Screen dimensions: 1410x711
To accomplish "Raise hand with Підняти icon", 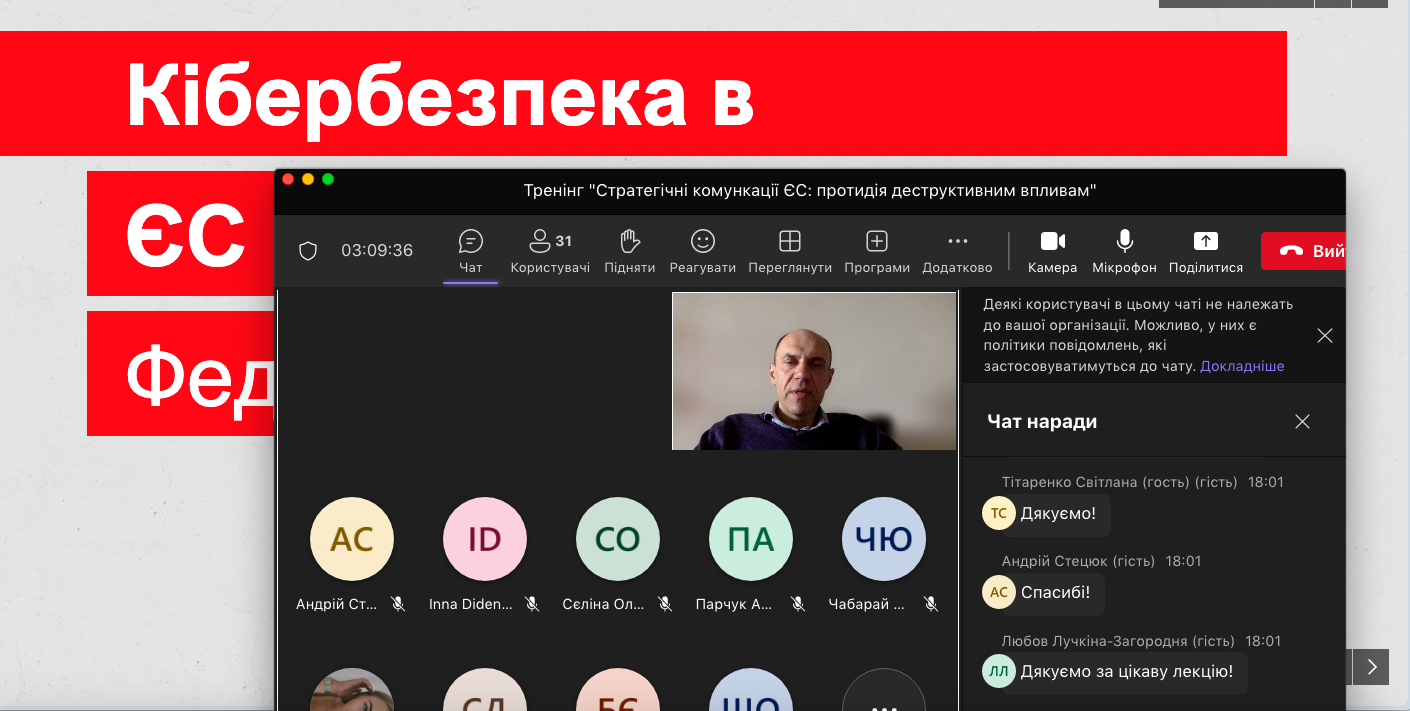I will 629,241.
